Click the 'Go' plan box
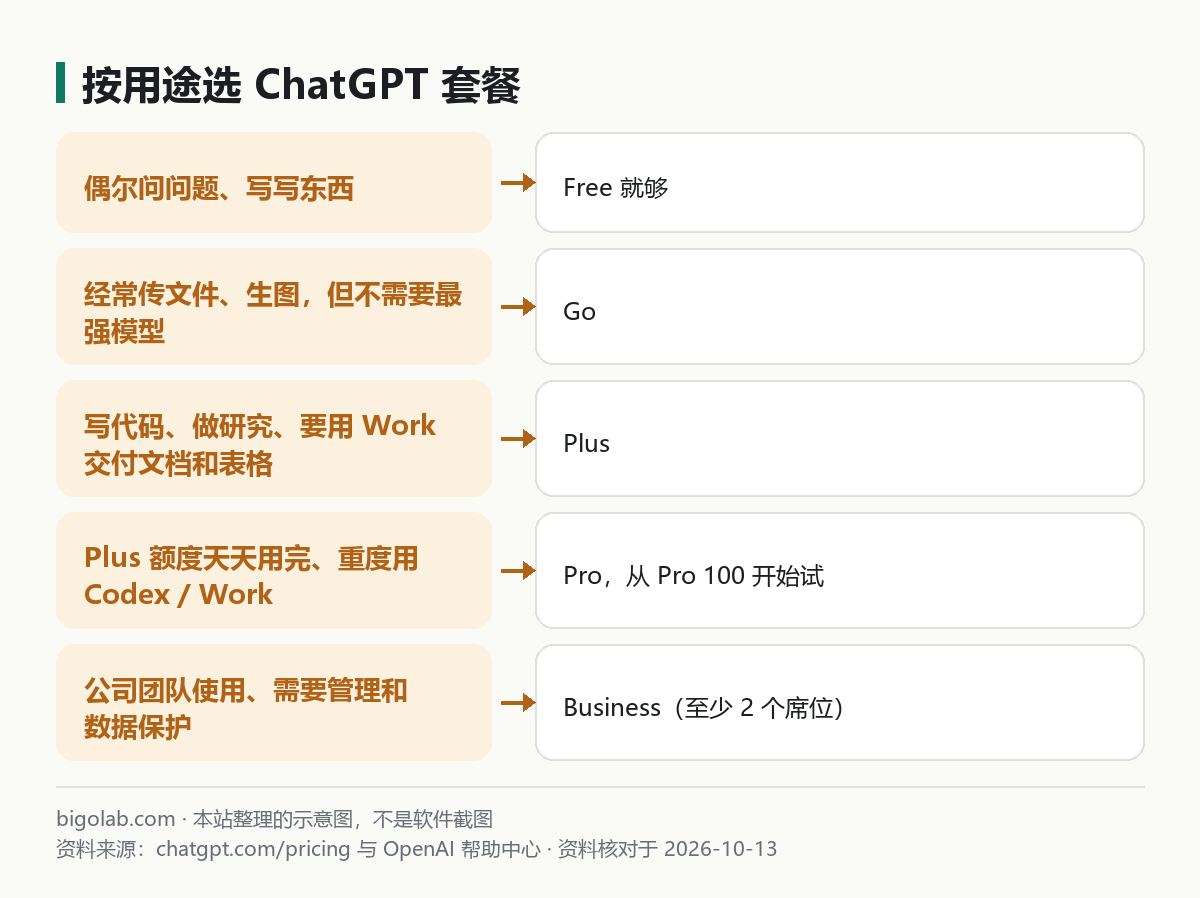This screenshot has width=1200, height=898. coord(840,306)
